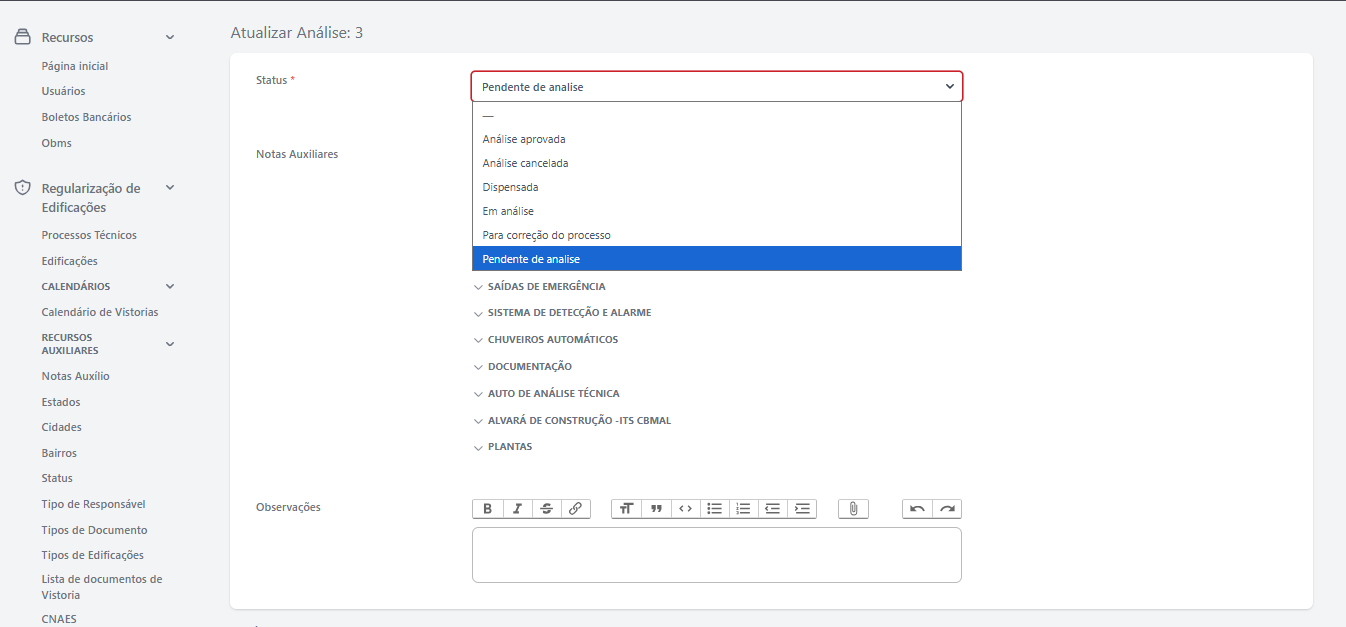
Task: Undo the last edit in Observações
Action: [x=917, y=509]
